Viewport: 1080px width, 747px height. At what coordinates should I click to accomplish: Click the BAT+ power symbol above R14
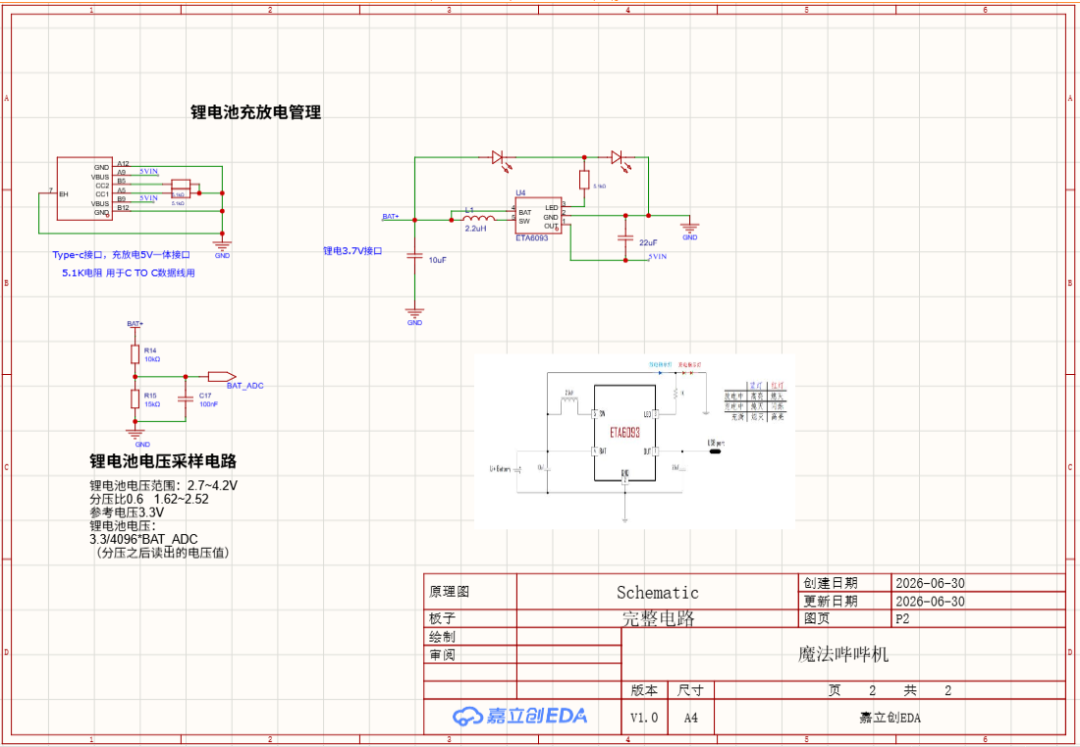tap(135, 325)
